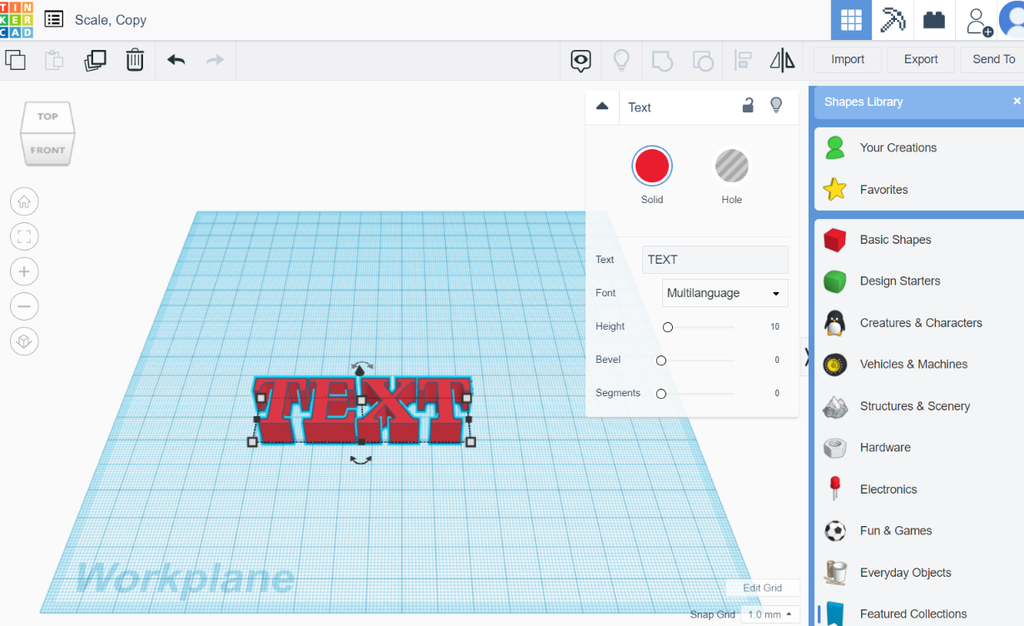Select the Solid red color swatch
Viewport: 1024px width, 626px height.
(x=652, y=166)
